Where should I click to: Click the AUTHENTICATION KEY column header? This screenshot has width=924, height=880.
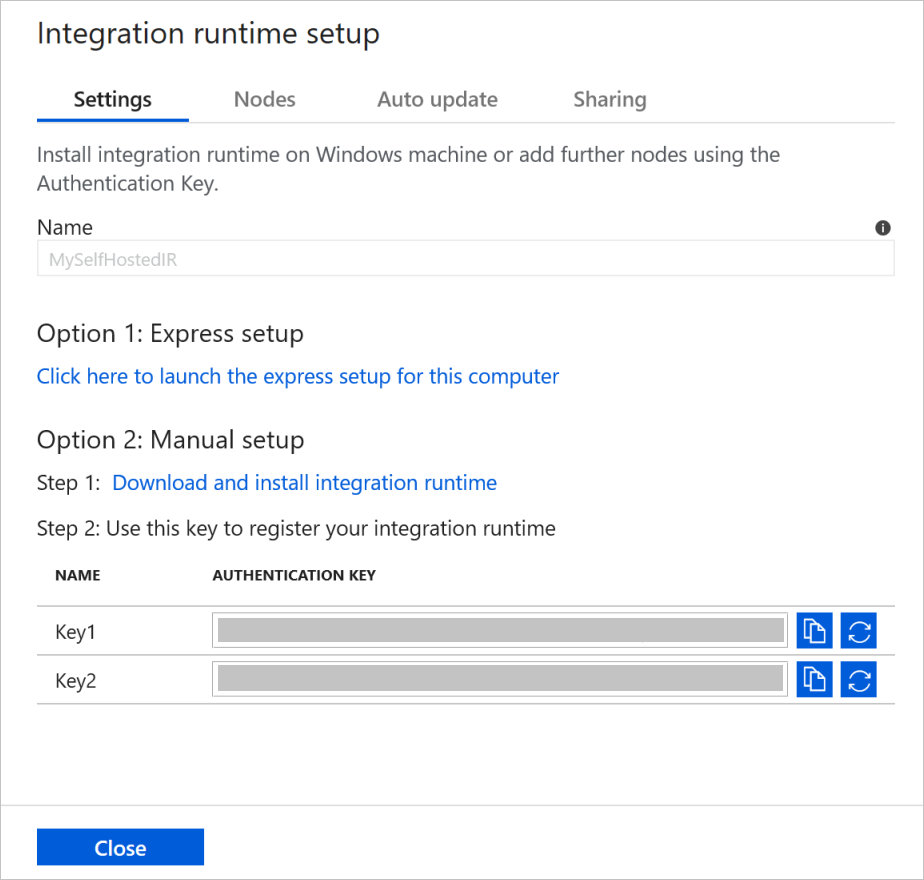tap(295, 575)
